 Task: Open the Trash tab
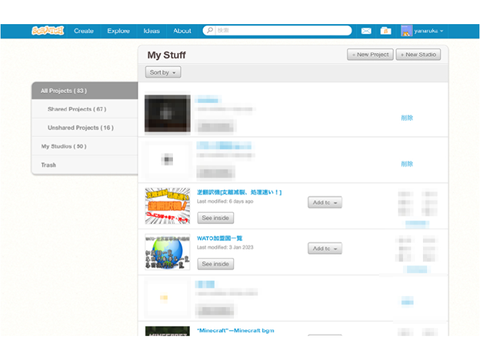[x=85, y=165]
